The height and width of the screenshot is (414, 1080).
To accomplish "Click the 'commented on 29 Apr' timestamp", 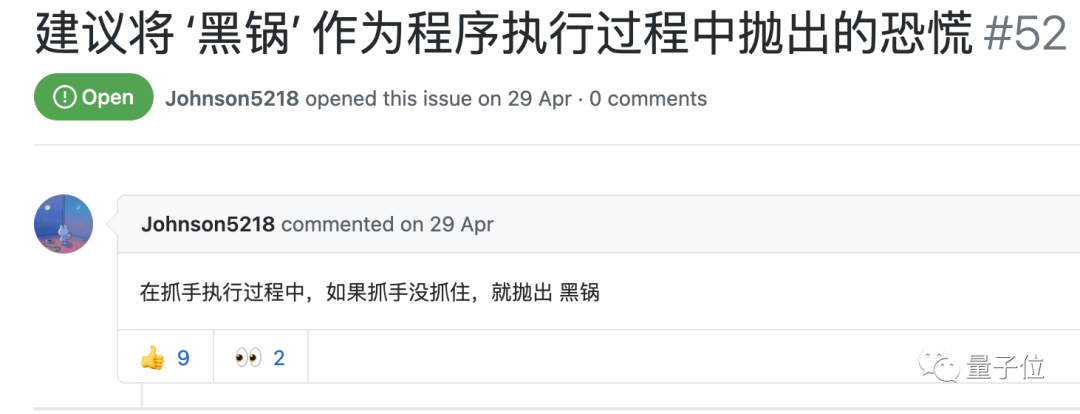I will (x=387, y=224).
